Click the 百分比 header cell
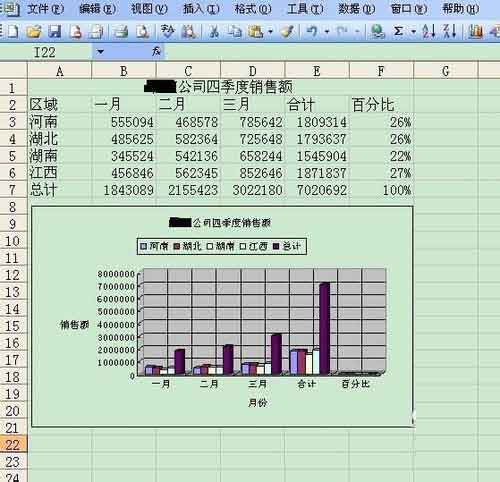Viewport: 500px width, 482px height. point(381,105)
